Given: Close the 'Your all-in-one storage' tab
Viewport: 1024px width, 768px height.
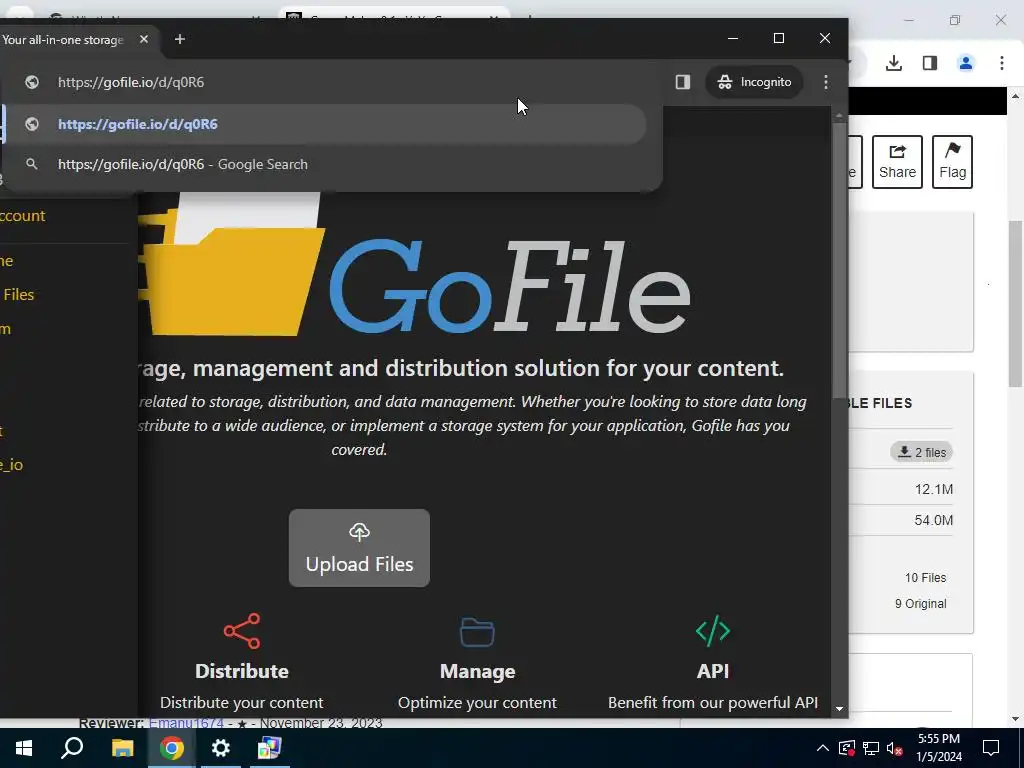Looking at the screenshot, I should pos(144,39).
